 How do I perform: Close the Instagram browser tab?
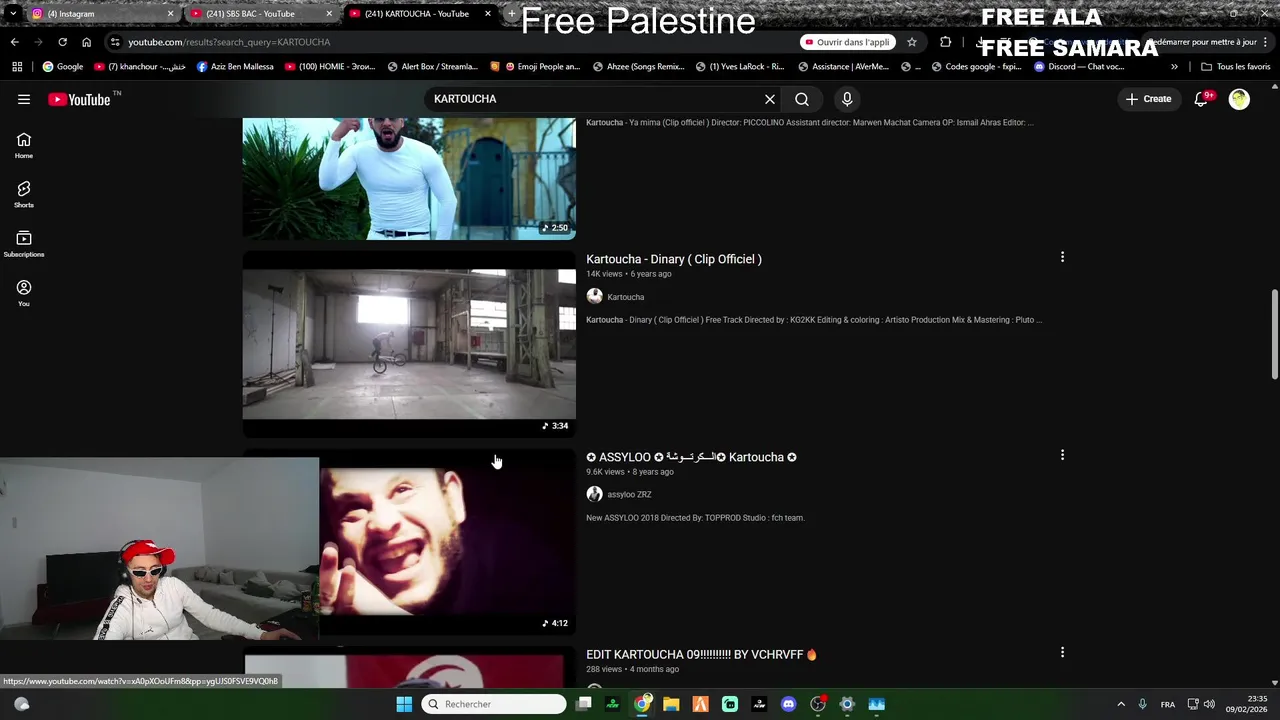click(x=170, y=14)
